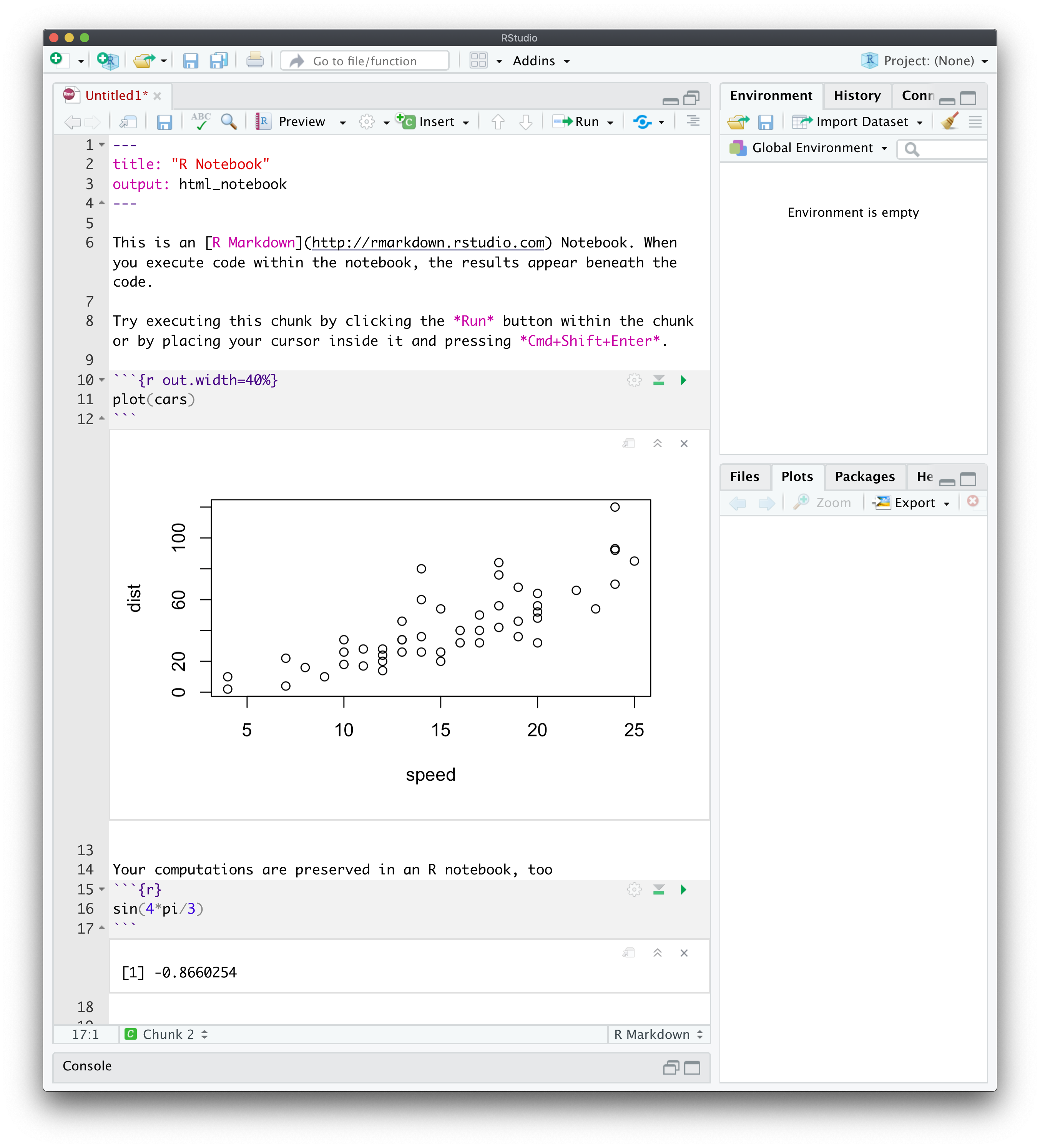Fold the code chunk at line 10
The width and height of the screenshot is (1040, 1148).
pos(102,380)
